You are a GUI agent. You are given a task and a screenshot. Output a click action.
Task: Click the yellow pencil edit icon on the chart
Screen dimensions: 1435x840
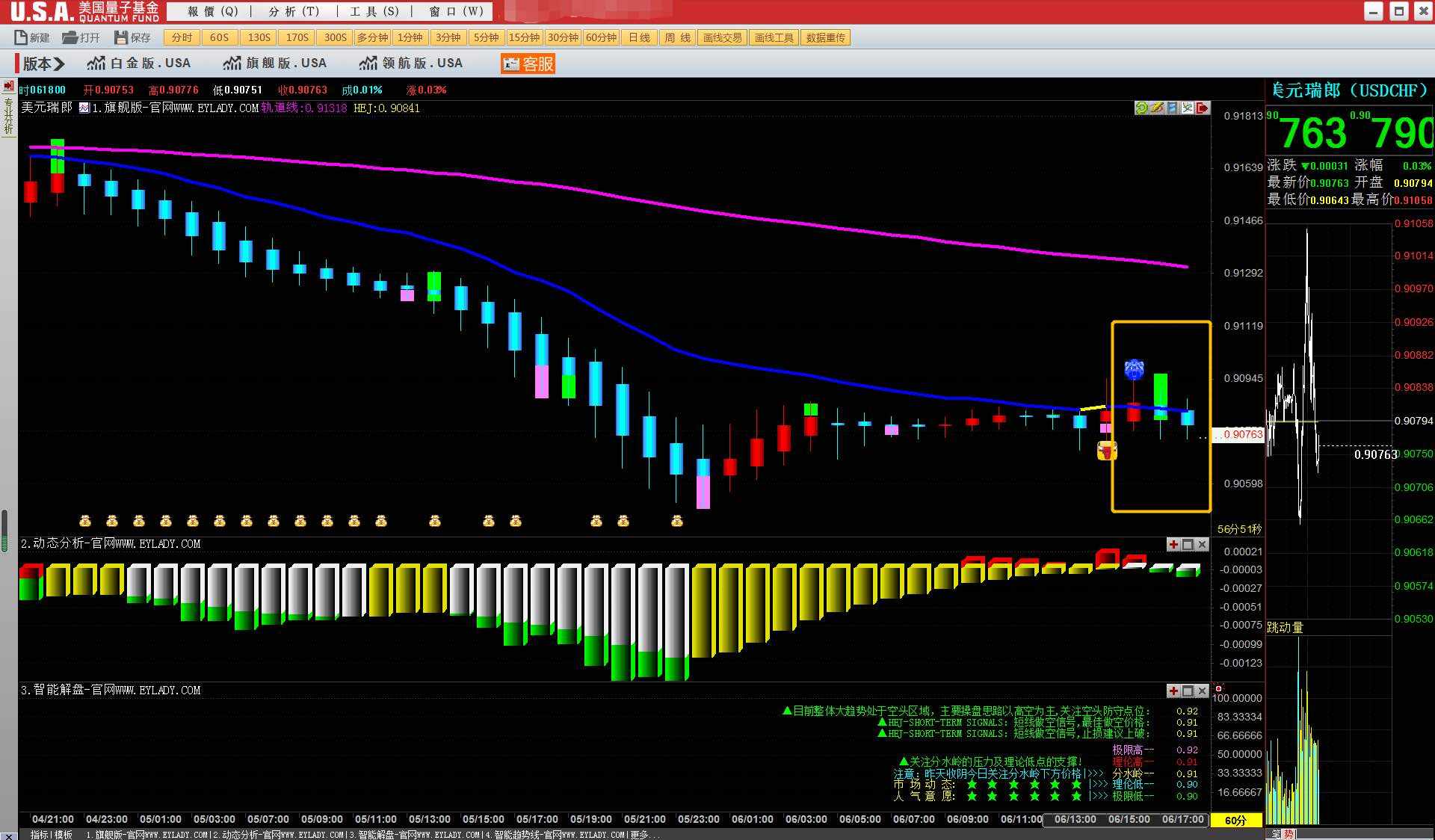click(x=1157, y=108)
